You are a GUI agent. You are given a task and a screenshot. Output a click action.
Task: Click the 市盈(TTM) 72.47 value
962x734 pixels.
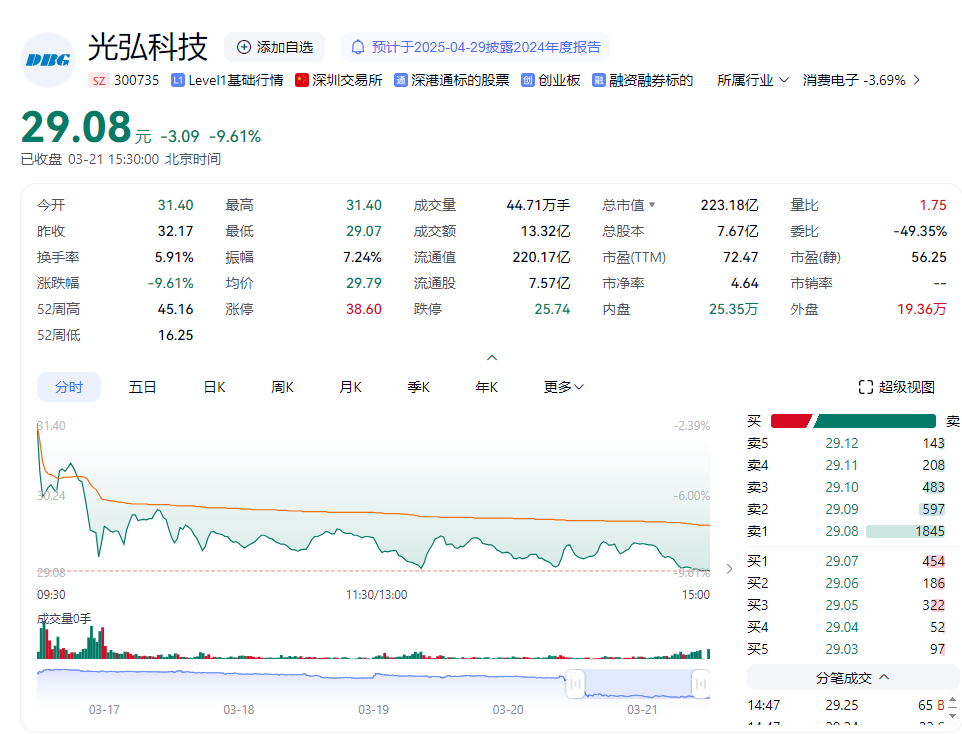click(x=741, y=257)
